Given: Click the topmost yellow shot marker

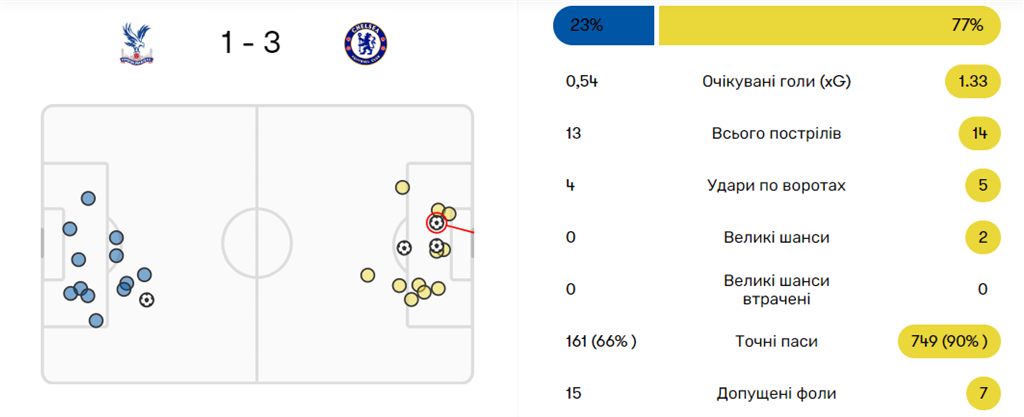Looking at the screenshot, I should coord(402,186).
